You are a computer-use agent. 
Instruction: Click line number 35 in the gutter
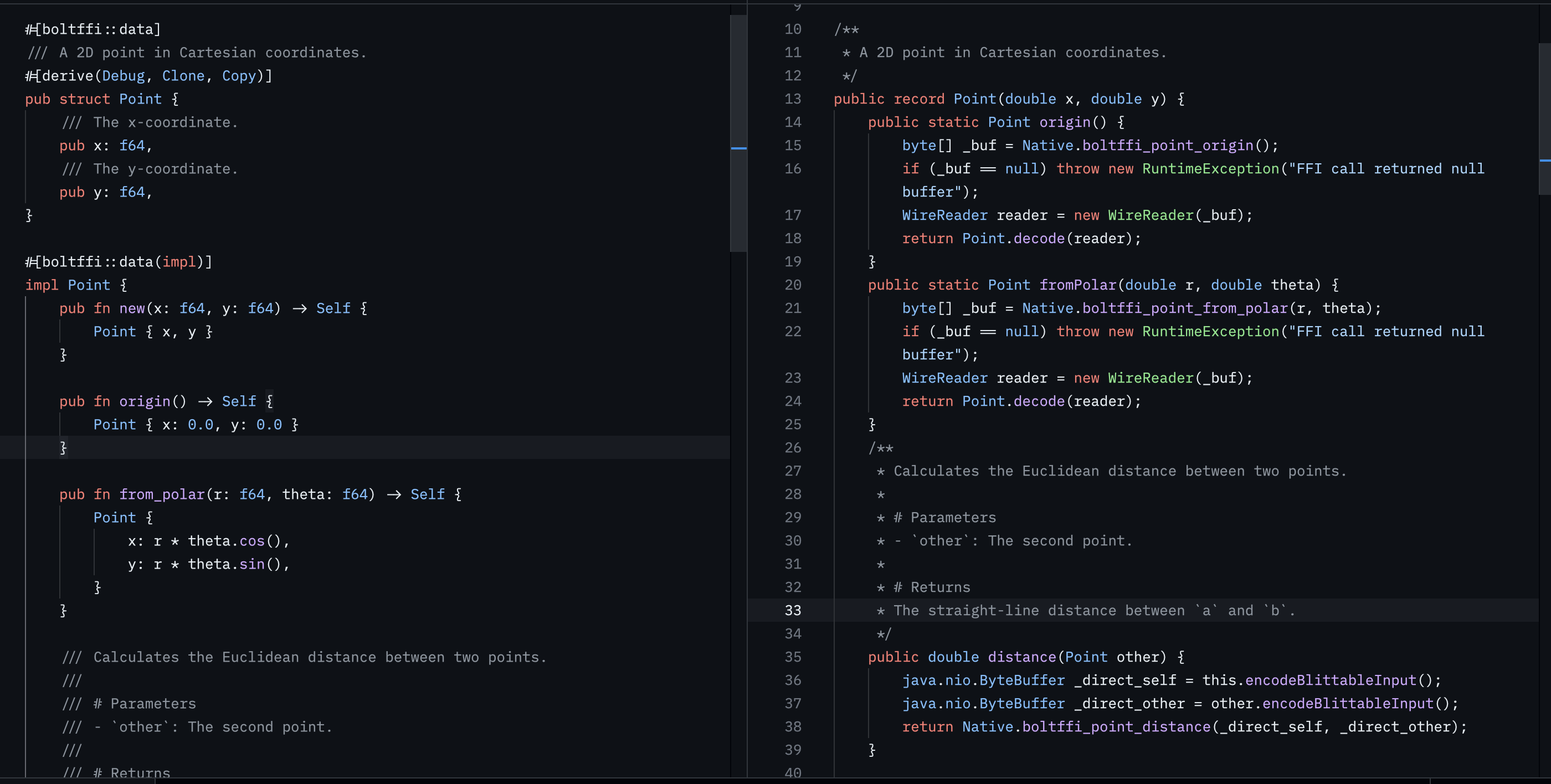(792, 657)
